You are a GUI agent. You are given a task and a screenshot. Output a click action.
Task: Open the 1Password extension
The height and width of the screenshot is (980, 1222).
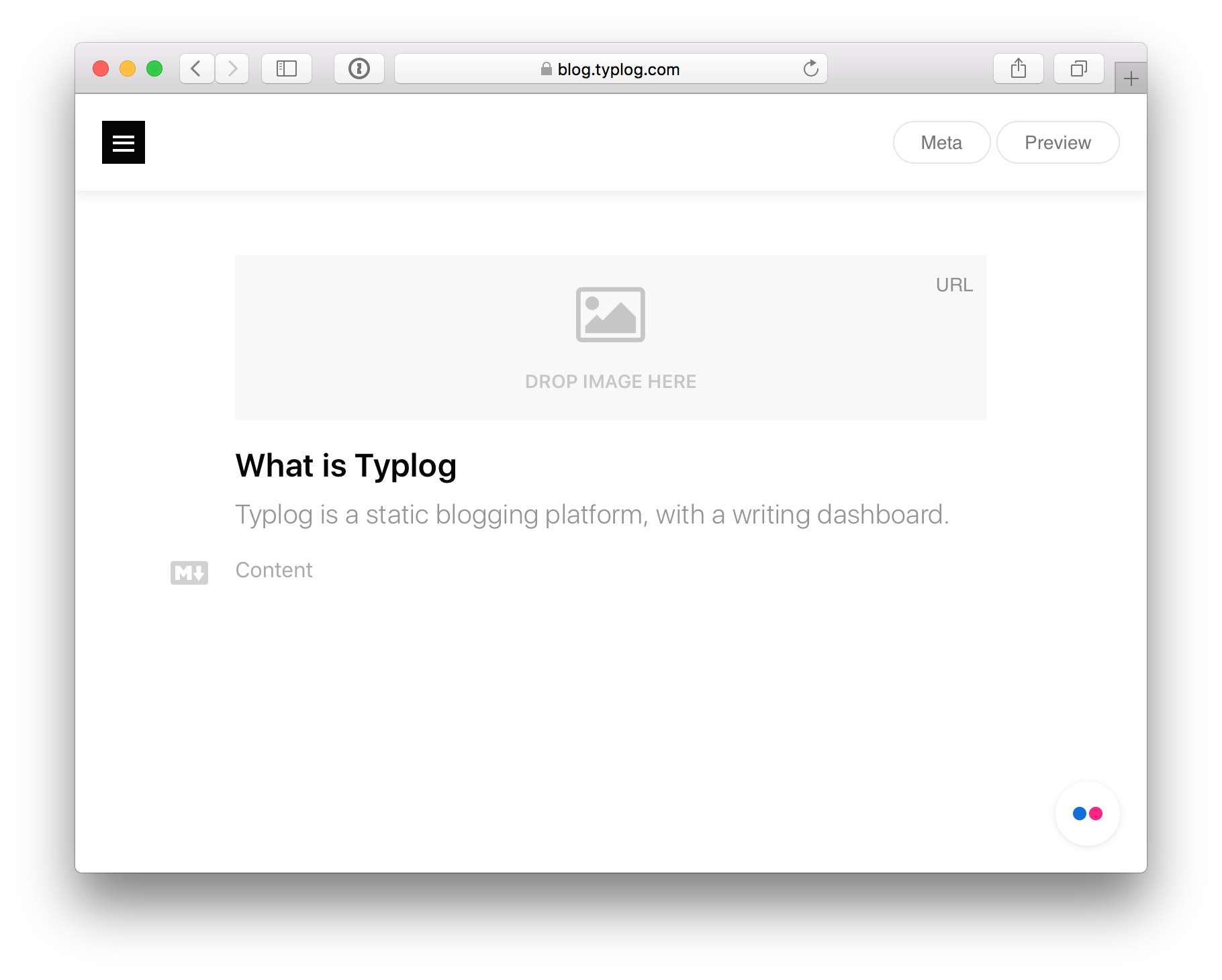(x=359, y=68)
